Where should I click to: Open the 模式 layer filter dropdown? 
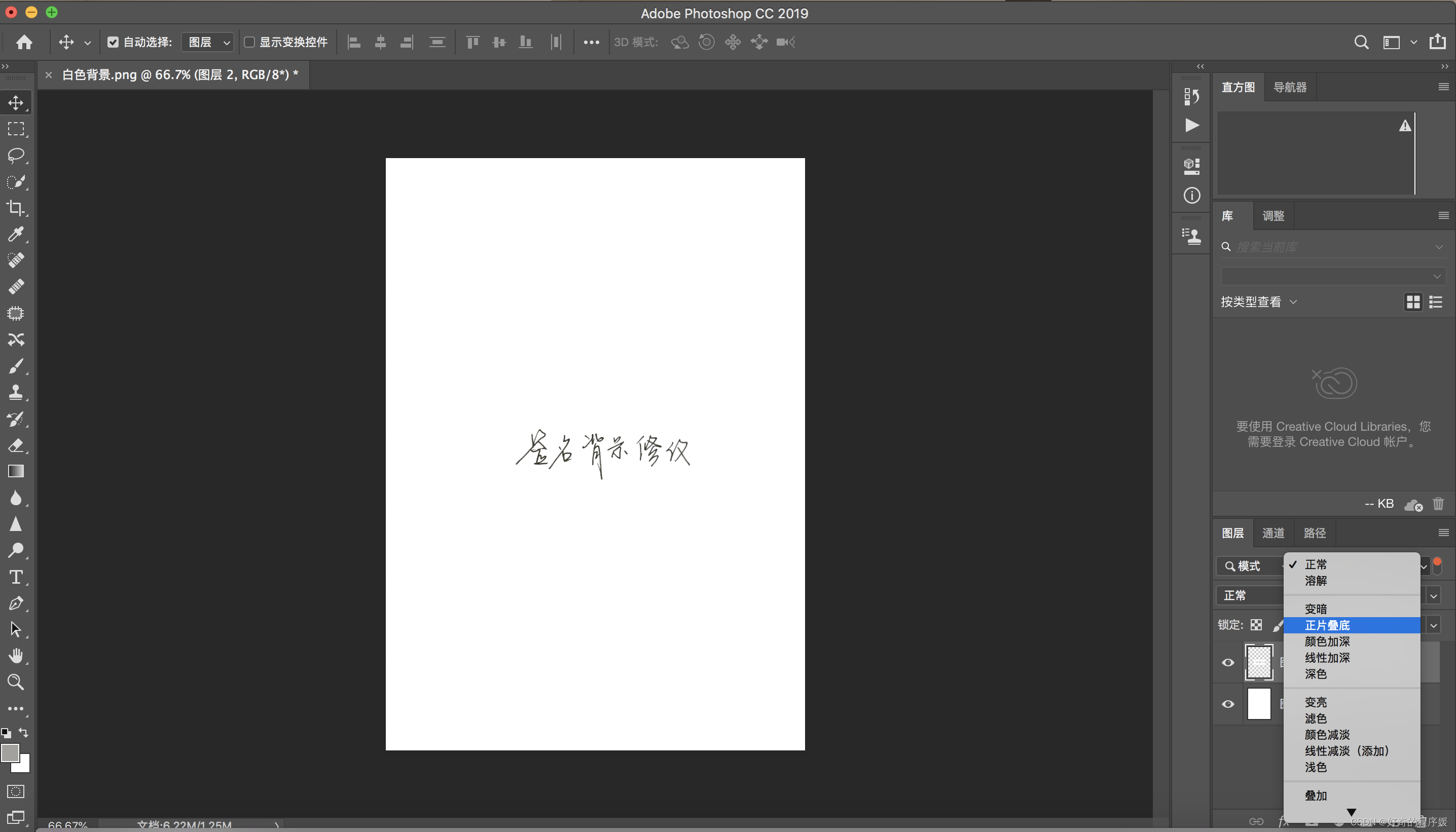point(1249,565)
